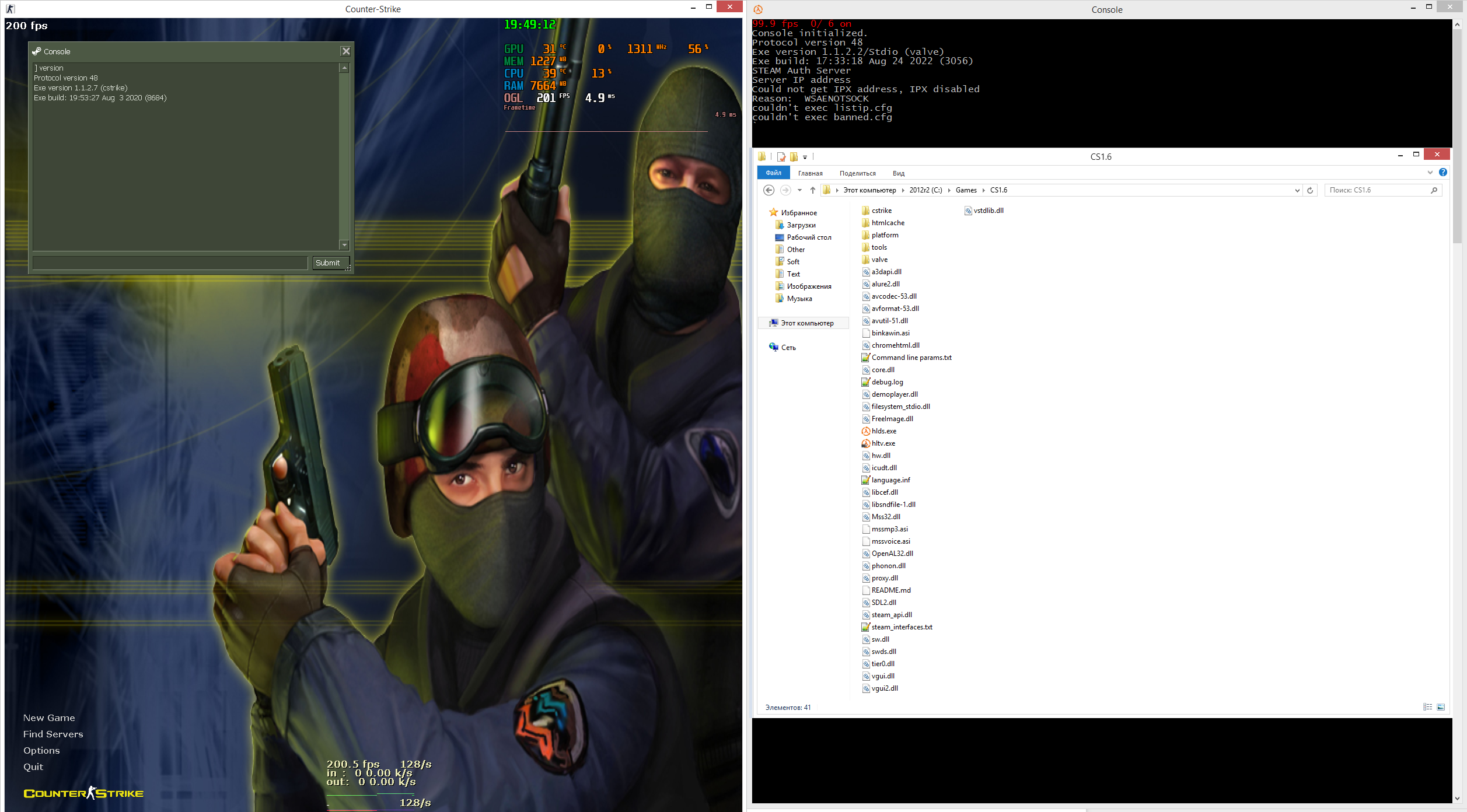Switch Explorer to details view icon
The image size is (1467, 812).
[x=1427, y=707]
